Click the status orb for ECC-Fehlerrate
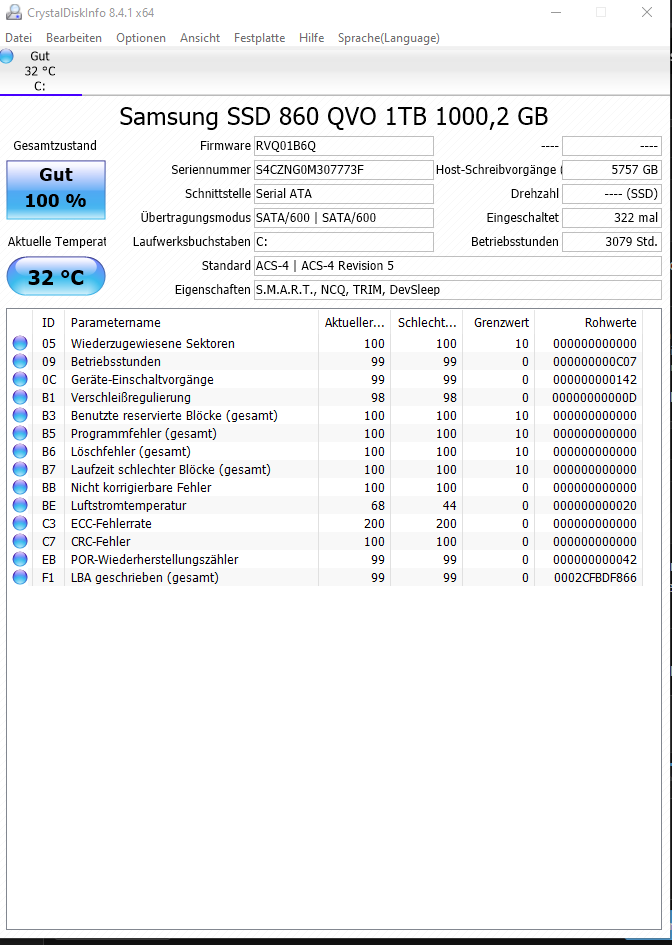 coord(20,523)
